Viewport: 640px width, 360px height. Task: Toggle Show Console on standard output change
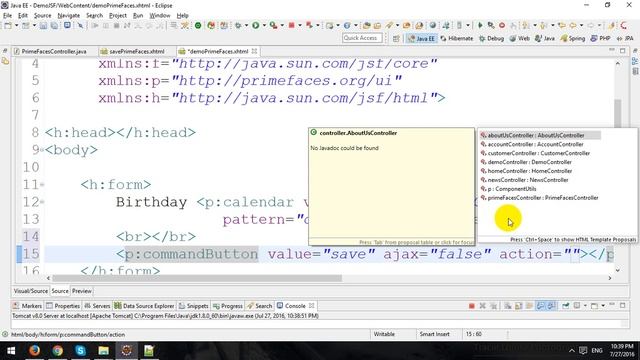(x=540, y=306)
